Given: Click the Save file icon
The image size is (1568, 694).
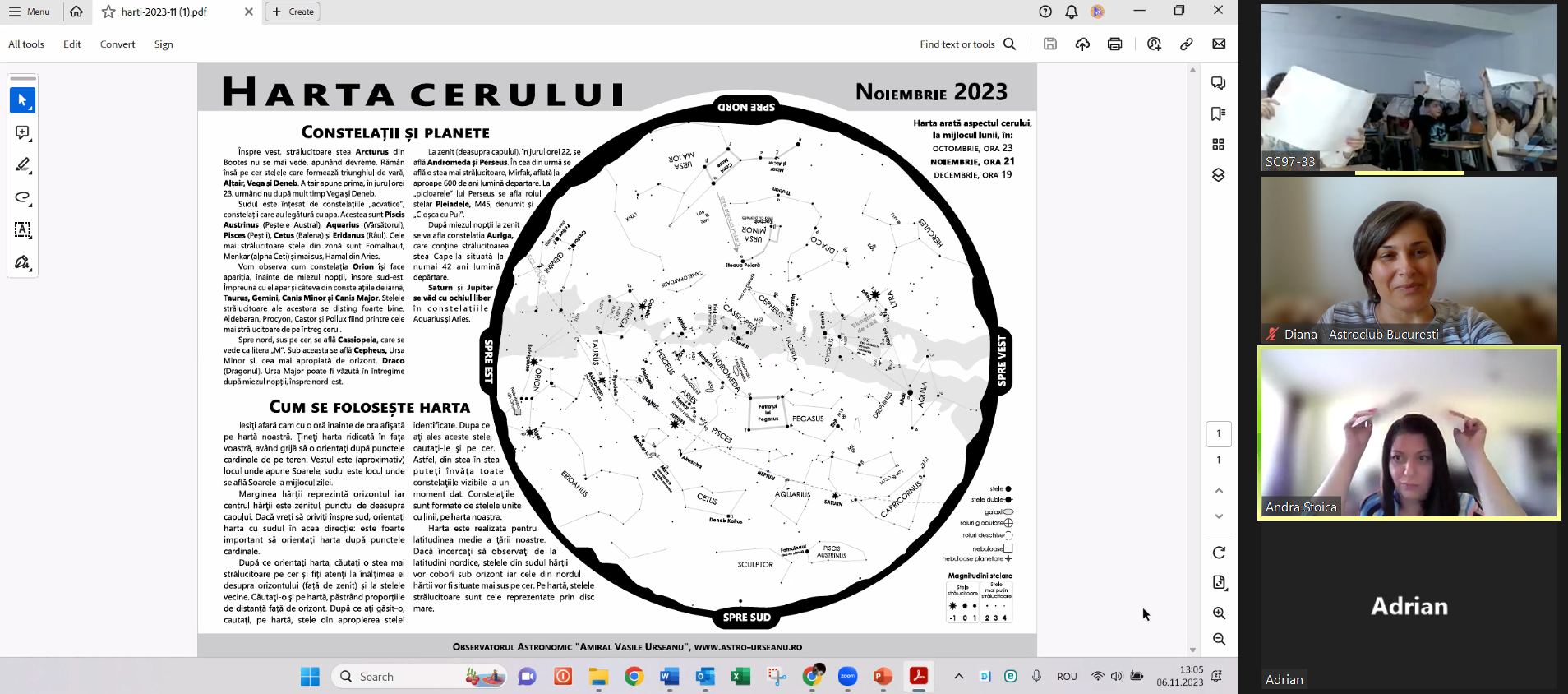Looking at the screenshot, I should (x=1050, y=44).
